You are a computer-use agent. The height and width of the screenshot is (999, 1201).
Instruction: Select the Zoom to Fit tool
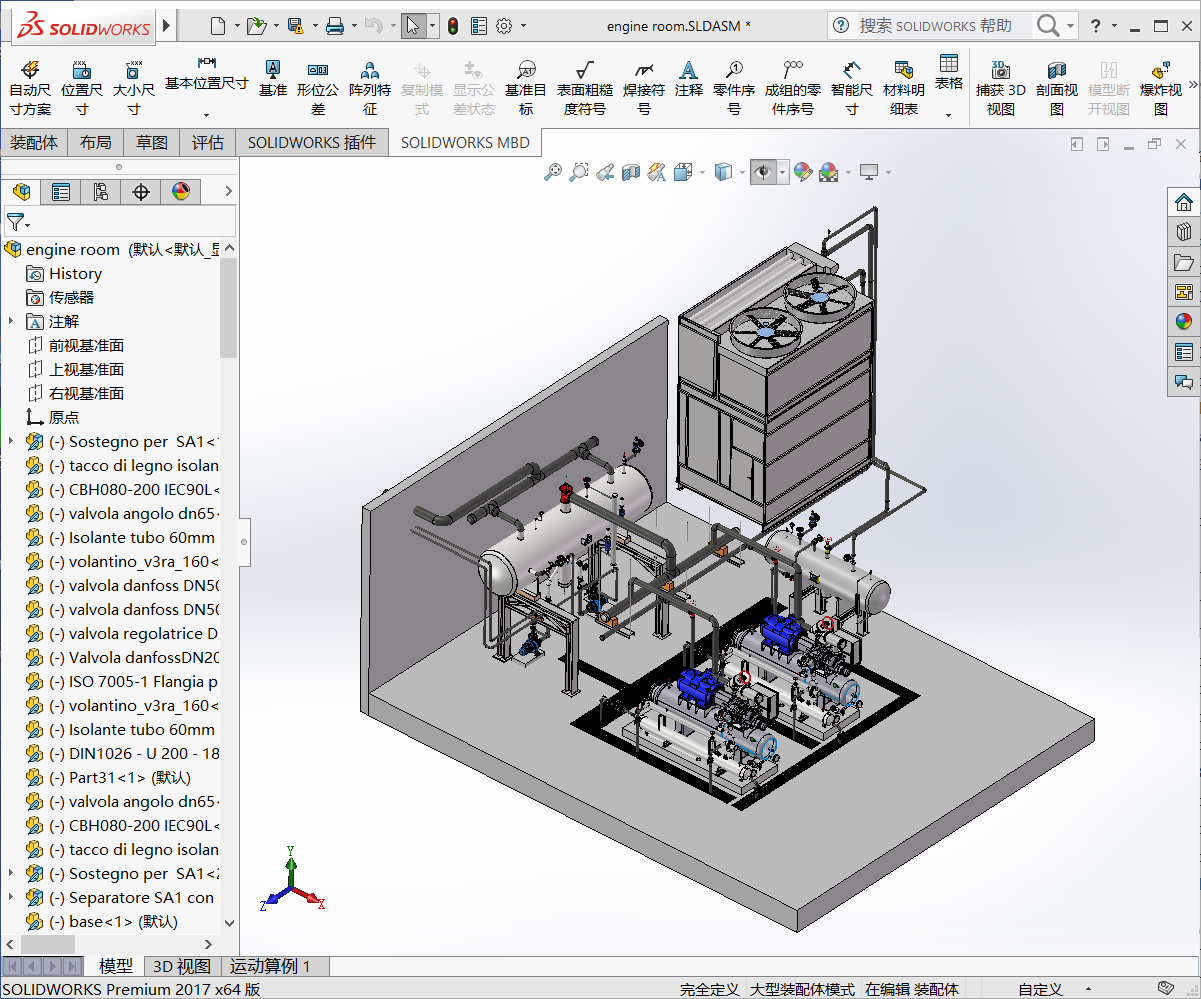(x=553, y=171)
